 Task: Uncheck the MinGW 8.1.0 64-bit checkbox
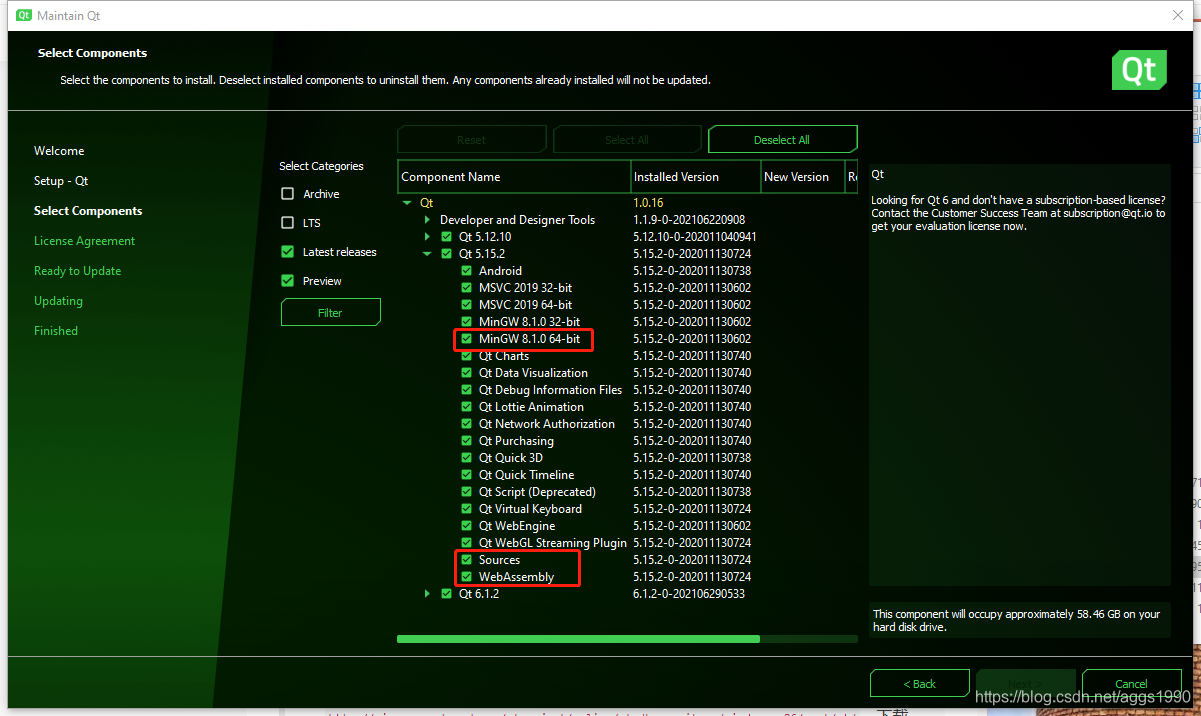(x=467, y=339)
